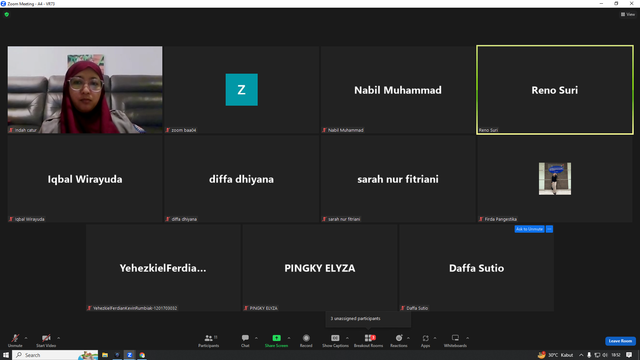This screenshot has height=360, width=640.
Task: Select the YehezkielFerdia... participant tile
Action: (x=163, y=268)
